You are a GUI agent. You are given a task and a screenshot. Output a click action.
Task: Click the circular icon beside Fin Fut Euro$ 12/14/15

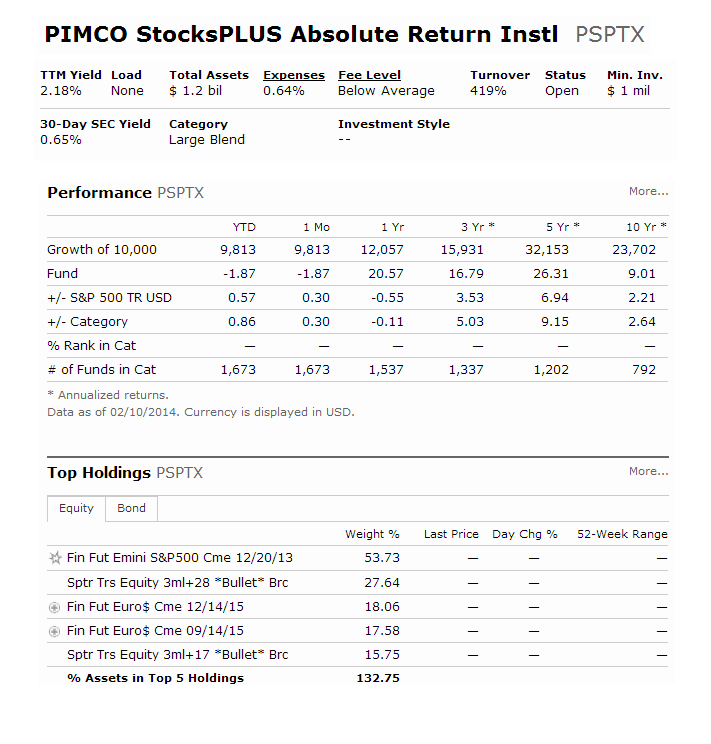click(55, 607)
